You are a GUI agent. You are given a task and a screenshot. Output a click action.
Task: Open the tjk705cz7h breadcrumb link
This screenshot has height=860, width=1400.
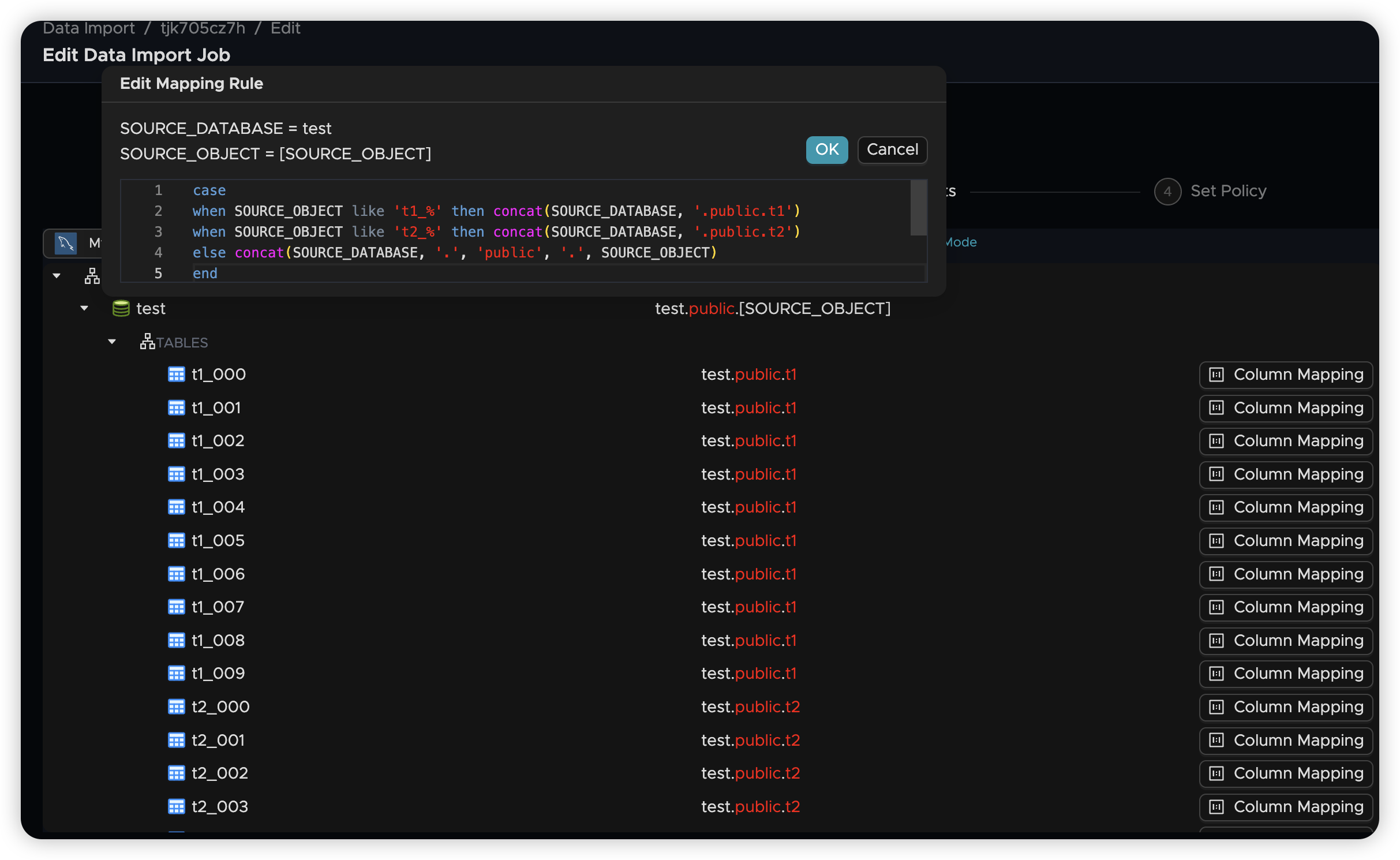click(x=203, y=28)
